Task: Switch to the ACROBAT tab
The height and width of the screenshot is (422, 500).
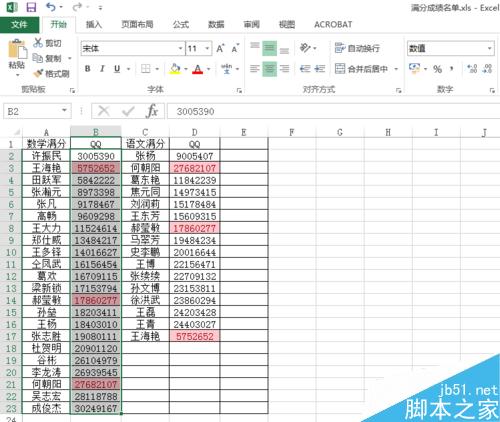Action: [x=333, y=24]
